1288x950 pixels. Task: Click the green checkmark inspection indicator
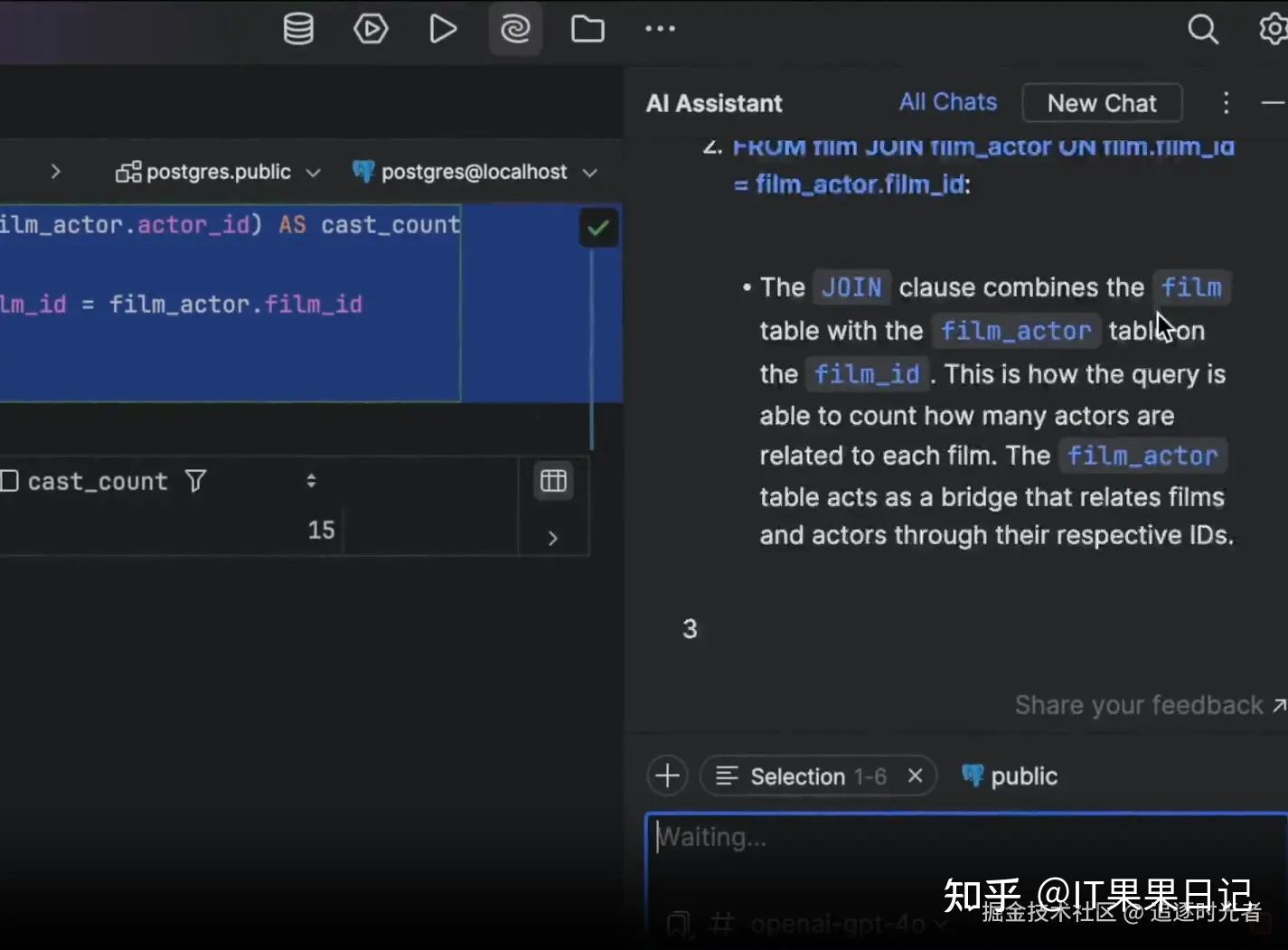pyautogui.click(x=598, y=228)
